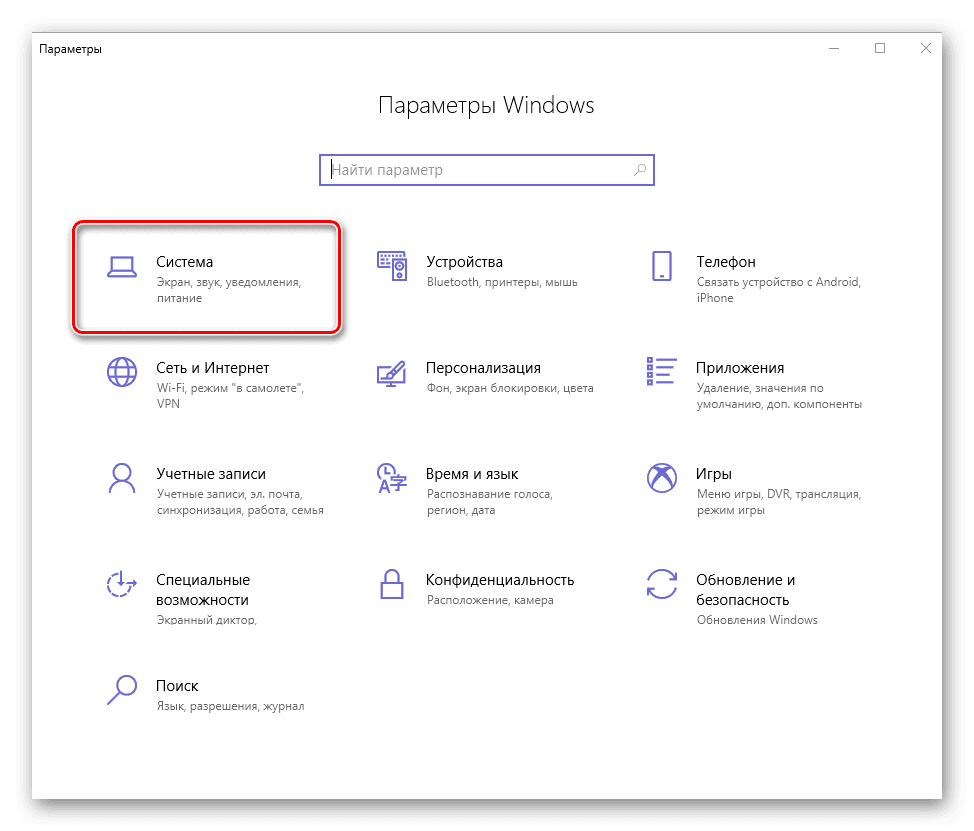This screenshot has height=831, width=974.
Task: Go to Устройства settings title
Action: click(x=464, y=262)
